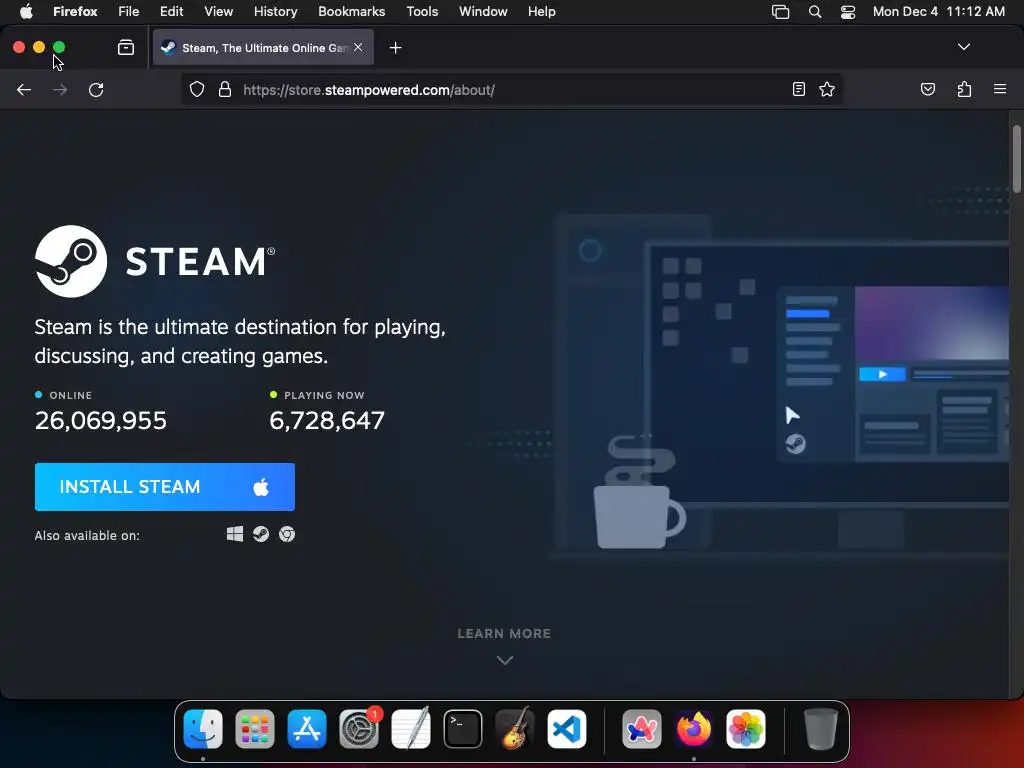Open the Tools menu
The height and width of the screenshot is (768, 1024).
[x=422, y=11]
